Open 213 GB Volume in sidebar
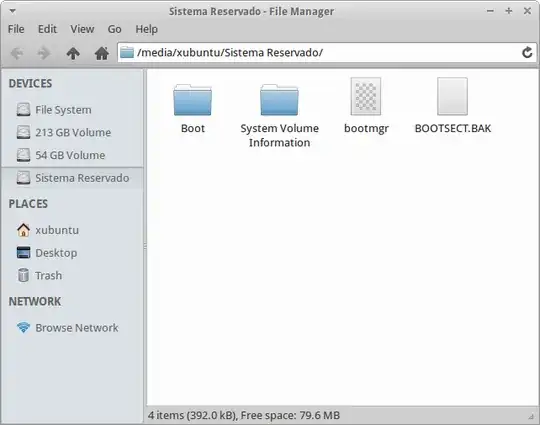Image resolution: width=540 pixels, height=425 pixels. coord(72,133)
